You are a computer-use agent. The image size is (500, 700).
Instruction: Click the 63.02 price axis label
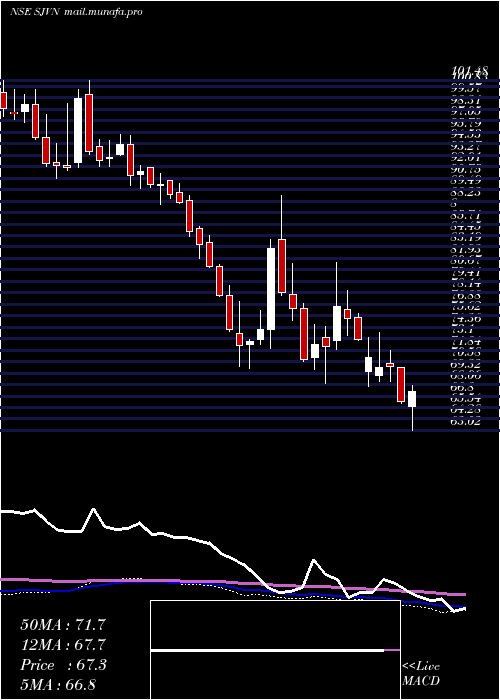click(466, 421)
